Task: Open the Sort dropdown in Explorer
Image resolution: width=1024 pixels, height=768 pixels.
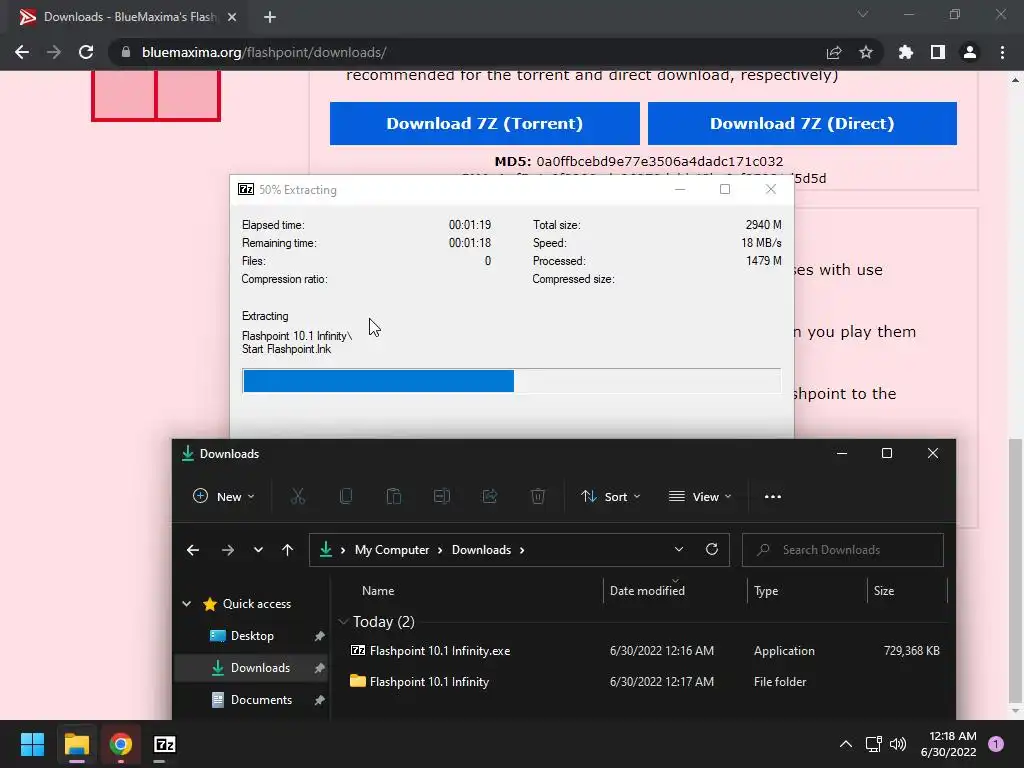Action: coord(611,497)
